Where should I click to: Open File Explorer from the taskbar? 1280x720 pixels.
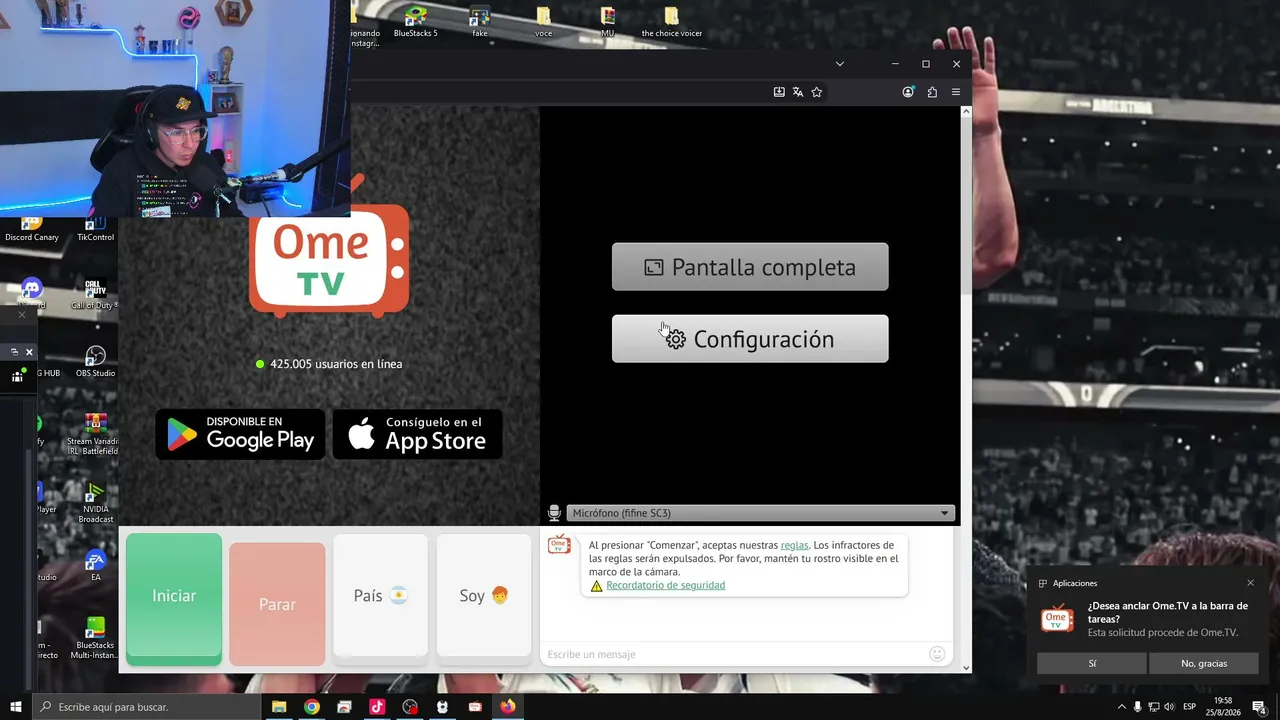click(279, 707)
